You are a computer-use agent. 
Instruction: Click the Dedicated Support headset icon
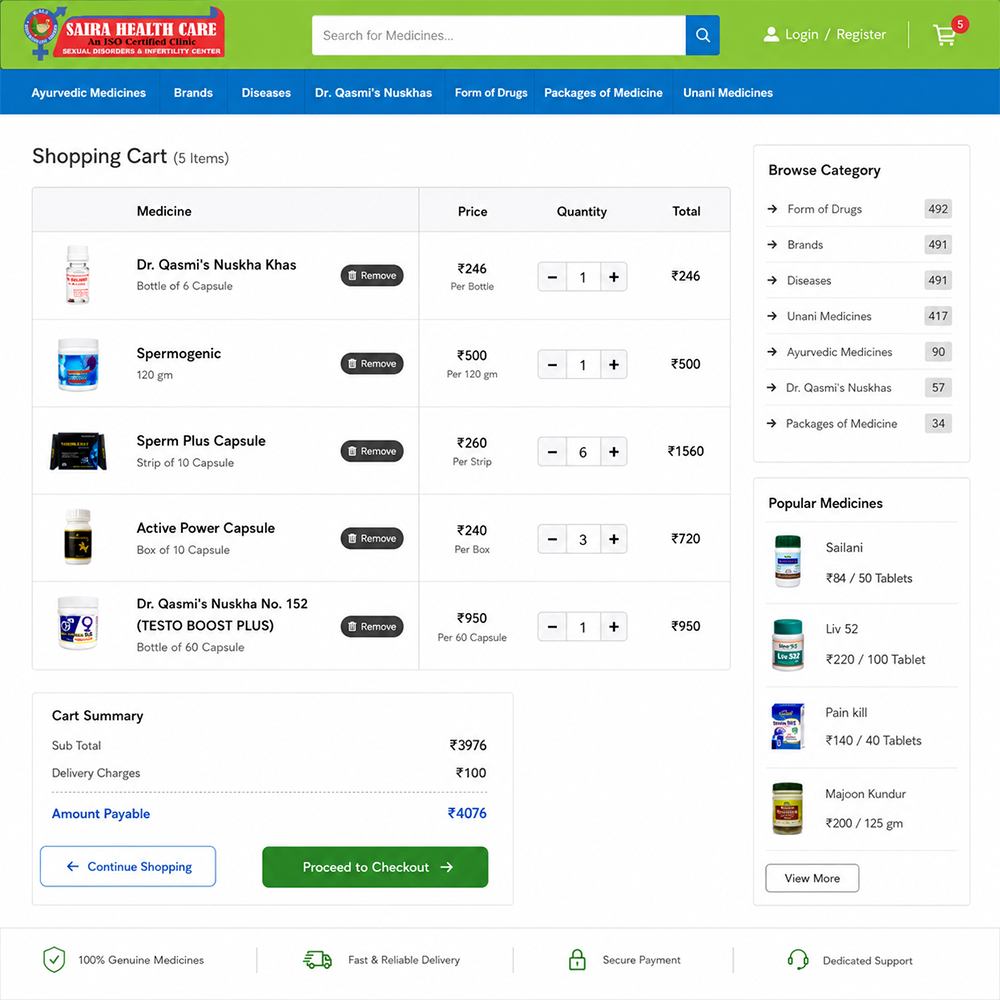click(x=798, y=959)
